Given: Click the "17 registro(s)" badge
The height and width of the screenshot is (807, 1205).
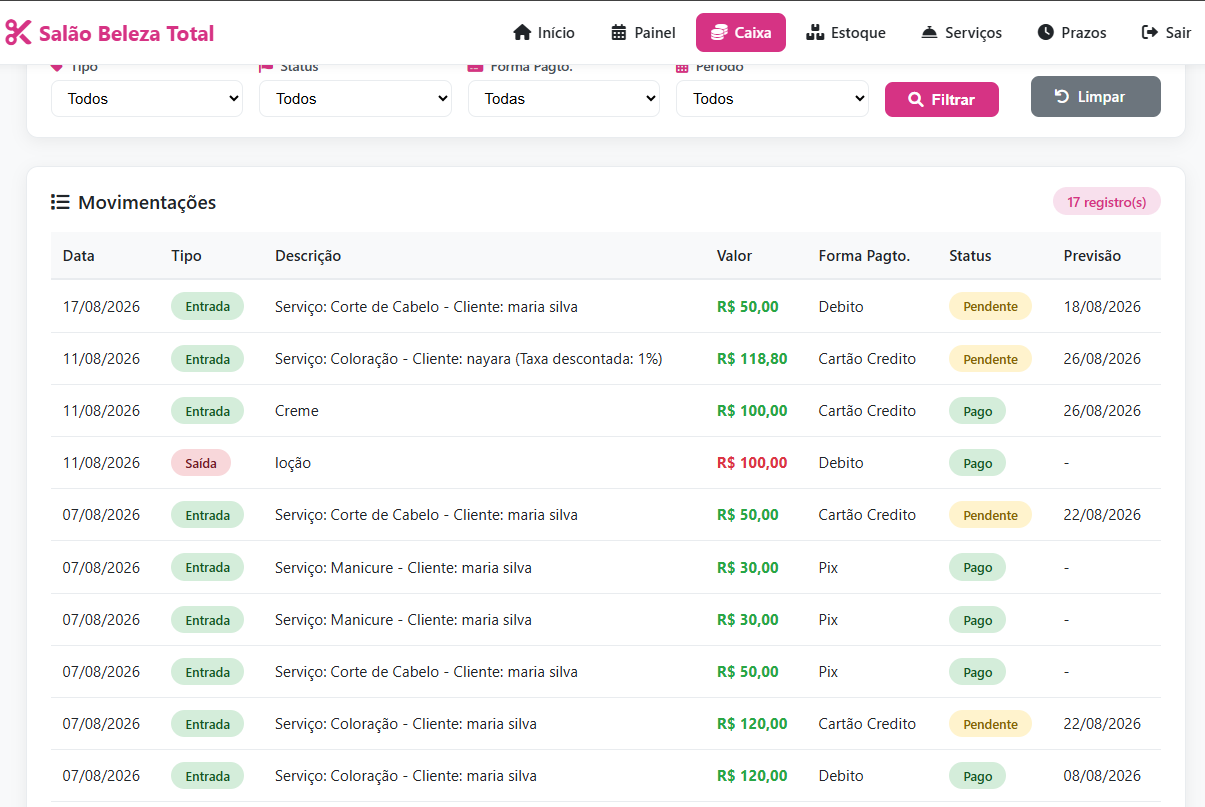Looking at the screenshot, I should (x=1107, y=202).
